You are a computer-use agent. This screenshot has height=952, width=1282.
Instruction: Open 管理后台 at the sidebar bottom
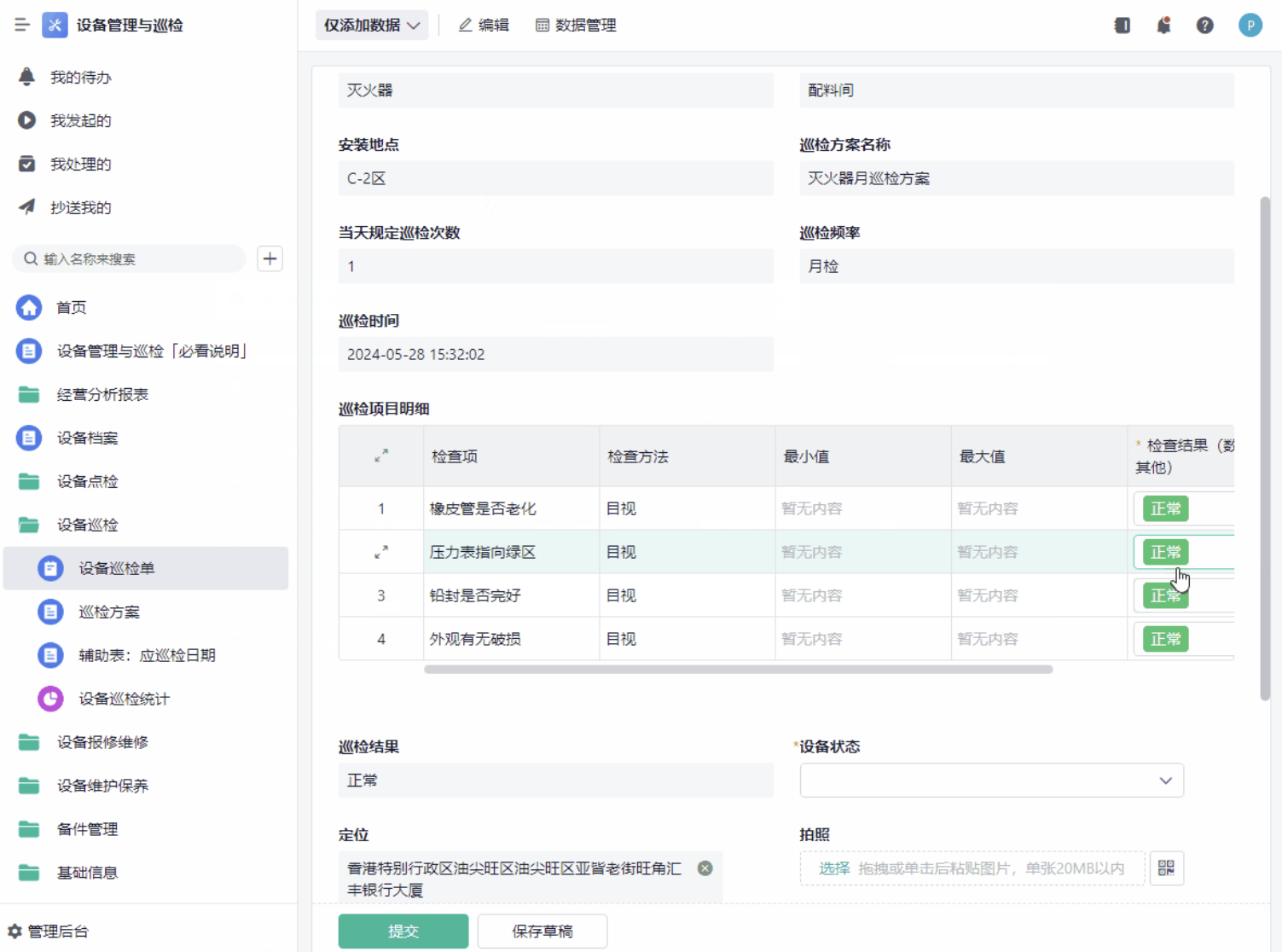coord(49,932)
